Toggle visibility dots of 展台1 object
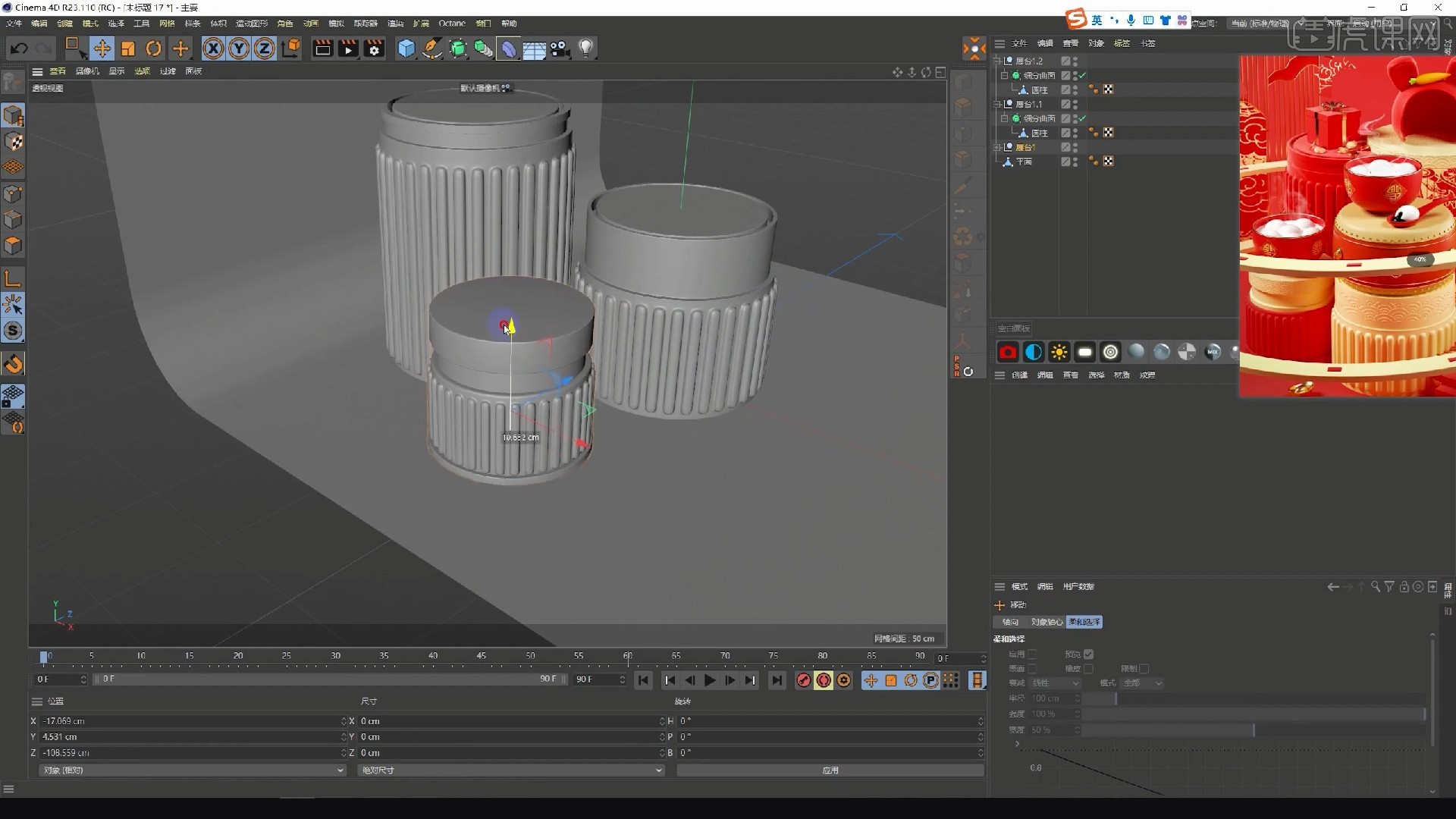The image size is (1456, 819). point(1075,147)
